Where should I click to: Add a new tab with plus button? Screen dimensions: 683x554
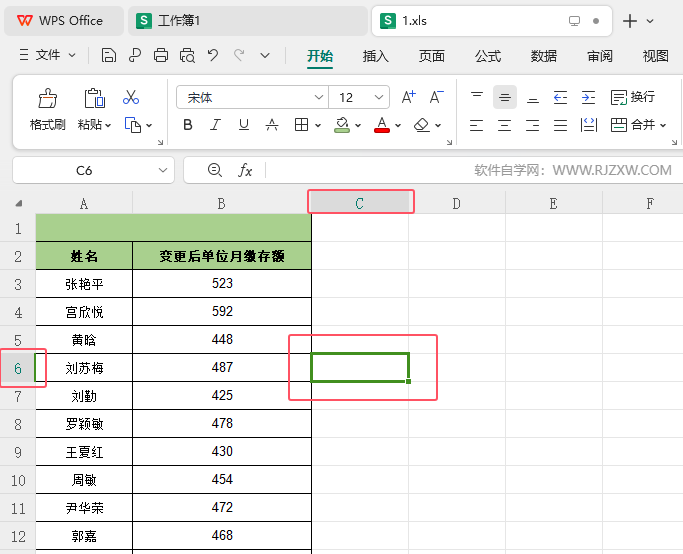[x=630, y=21]
